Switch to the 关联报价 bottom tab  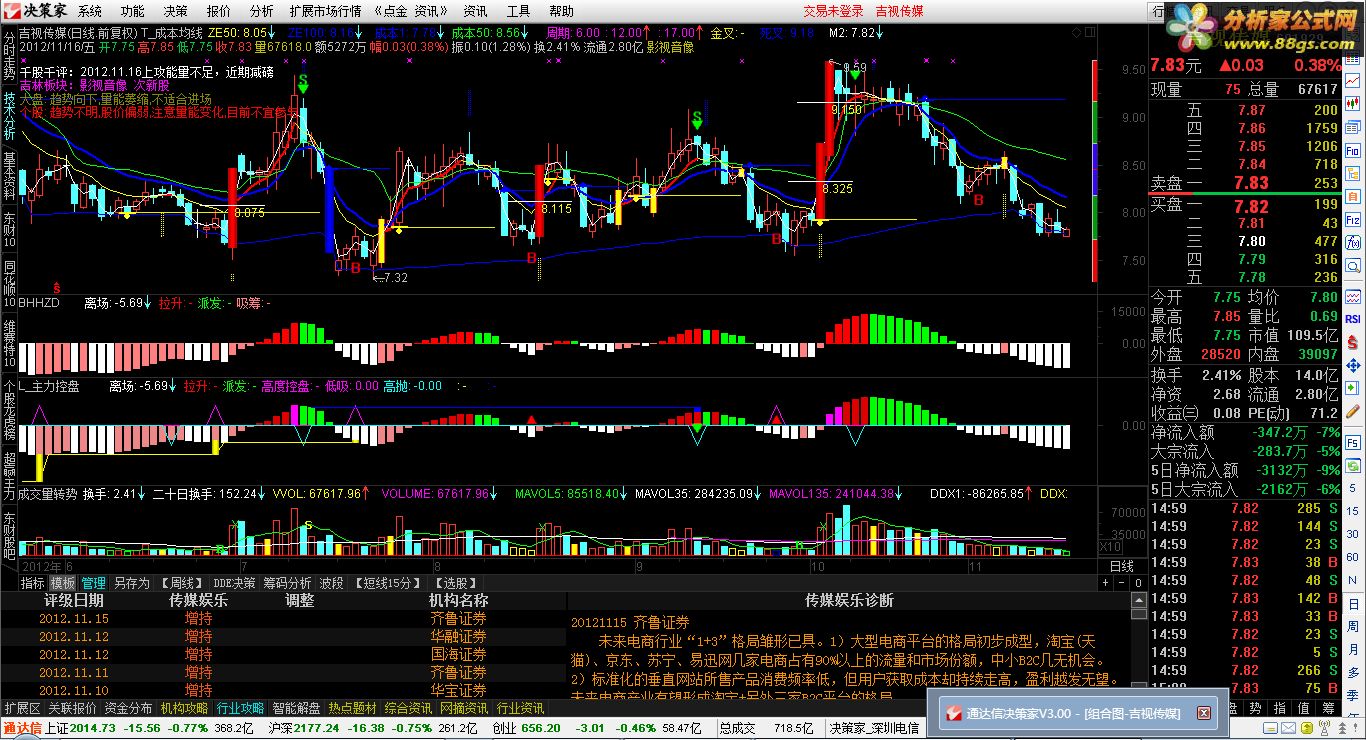73,708
